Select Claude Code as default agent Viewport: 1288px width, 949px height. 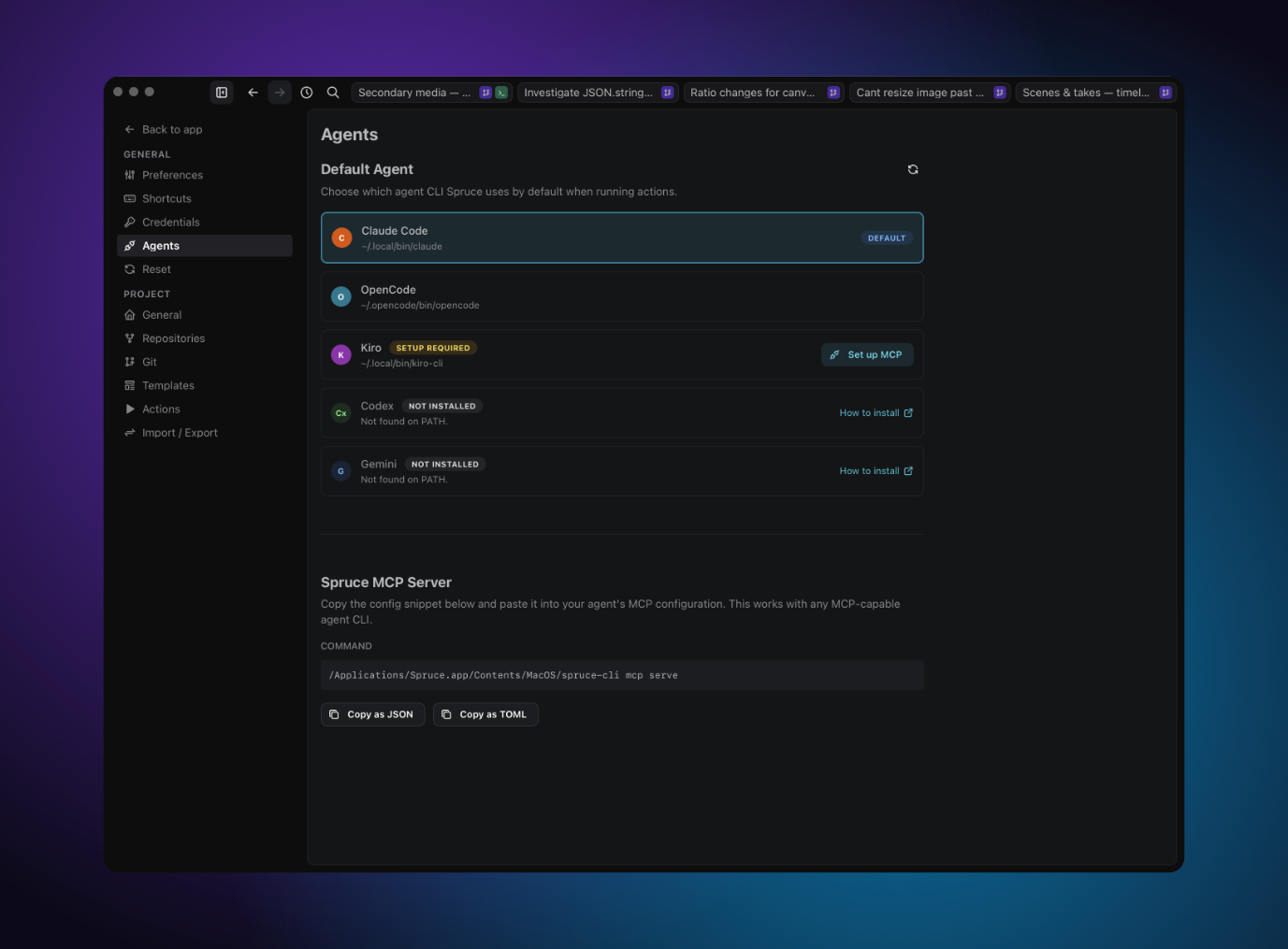point(622,237)
